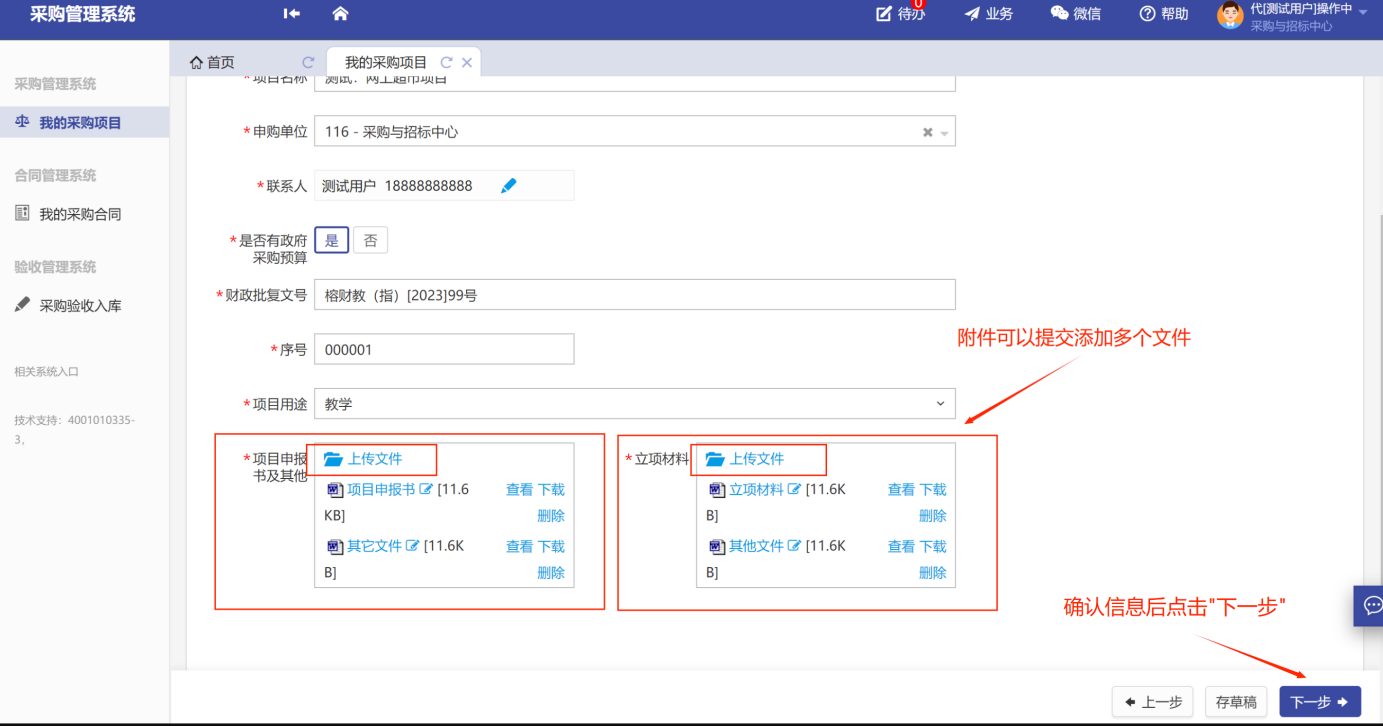Expand the 项目用途 dropdown
This screenshot has height=726, width=1383.
tap(939, 404)
